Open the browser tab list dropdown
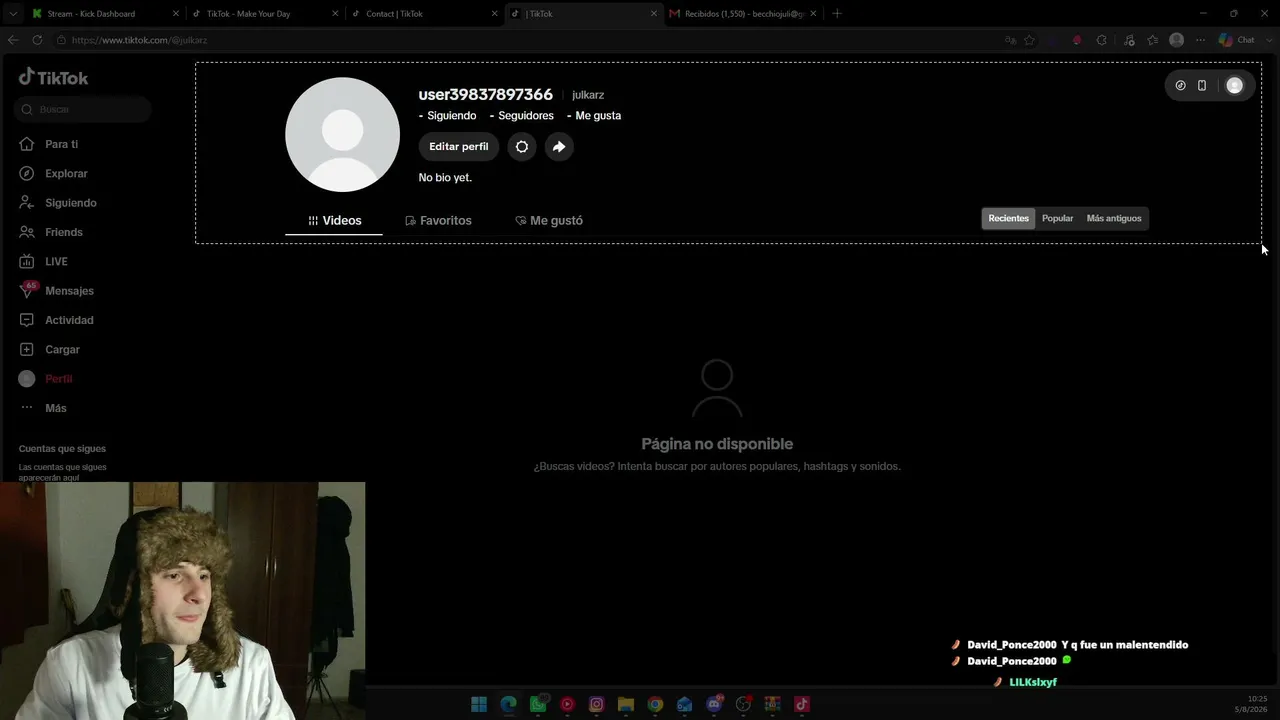This screenshot has height=720, width=1280. (x=12, y=14)
